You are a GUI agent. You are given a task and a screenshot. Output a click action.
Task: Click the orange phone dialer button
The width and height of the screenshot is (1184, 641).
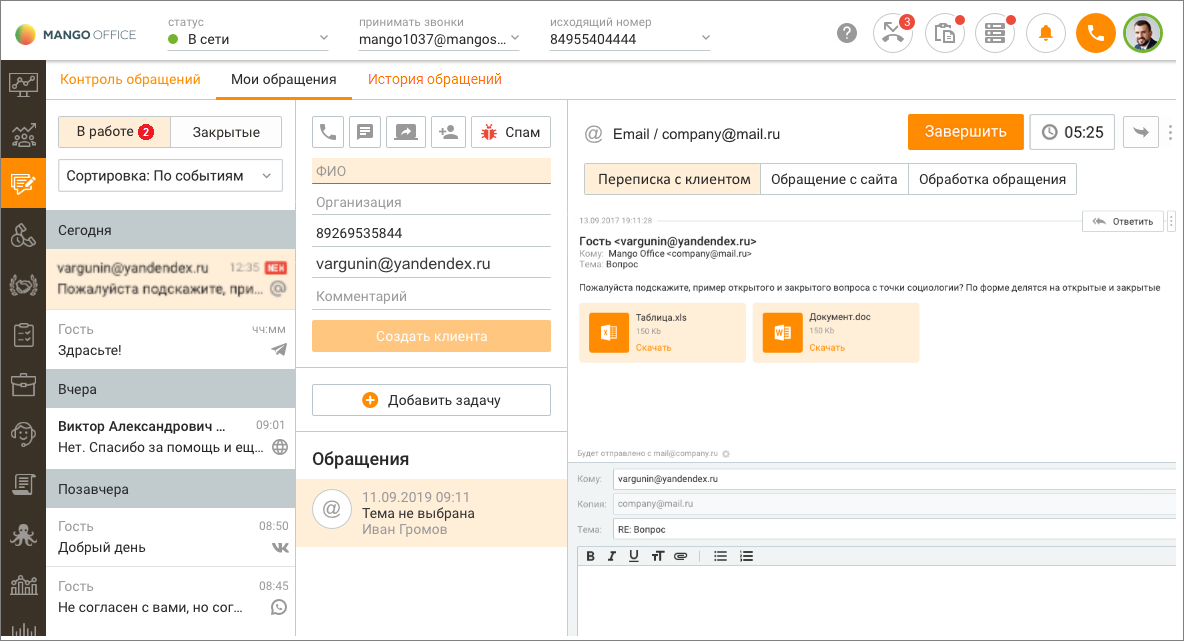[1096, 33]
